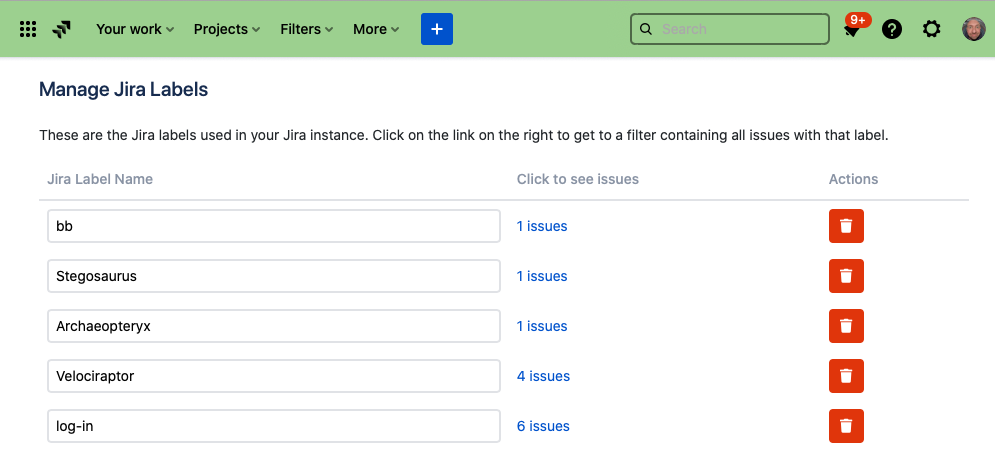The width and height of the screenshot is (995, 454).
Task: Open the user profile avatar
Action: (974, 29)
